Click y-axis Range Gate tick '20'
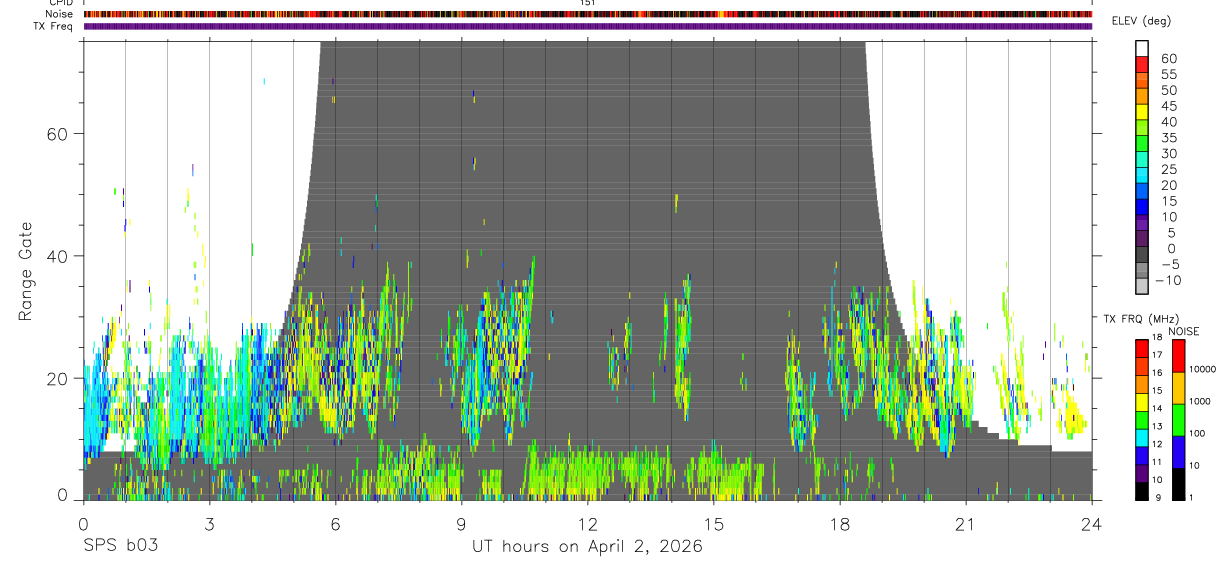1228x567 pixels. pyautogui.click(x=57, y=378)
